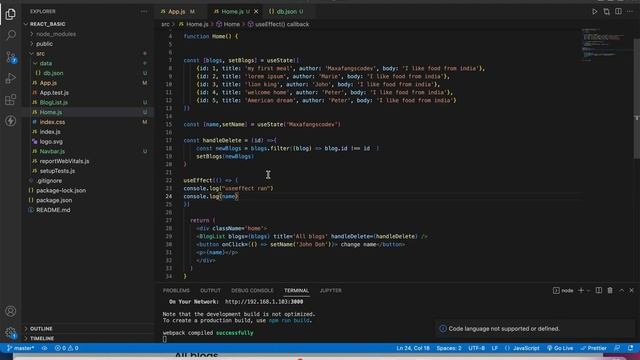This screenshot has width=640, height=360.
Task: Click Ln 24, Col 18 cursor position
Action: click(x=413, y=348)
